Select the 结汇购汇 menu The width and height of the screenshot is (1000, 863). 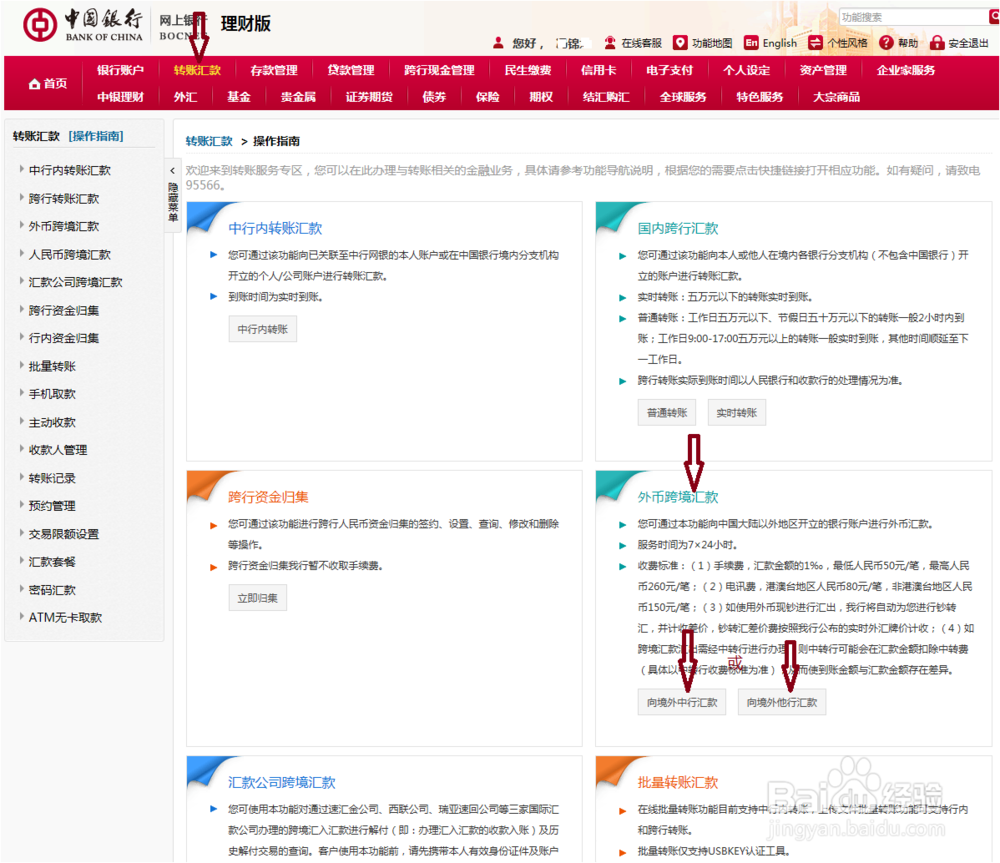tap(606, 97)
